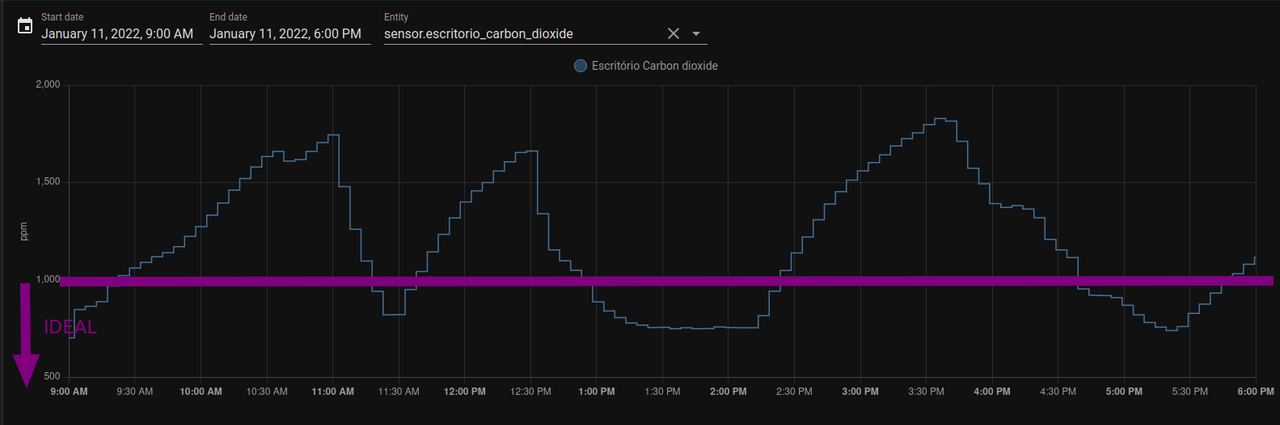Click the Escritório Carbon dioxide legend label
Image resolution: width=1280 pixels, height=425 pixels.
tap(655, 66)
